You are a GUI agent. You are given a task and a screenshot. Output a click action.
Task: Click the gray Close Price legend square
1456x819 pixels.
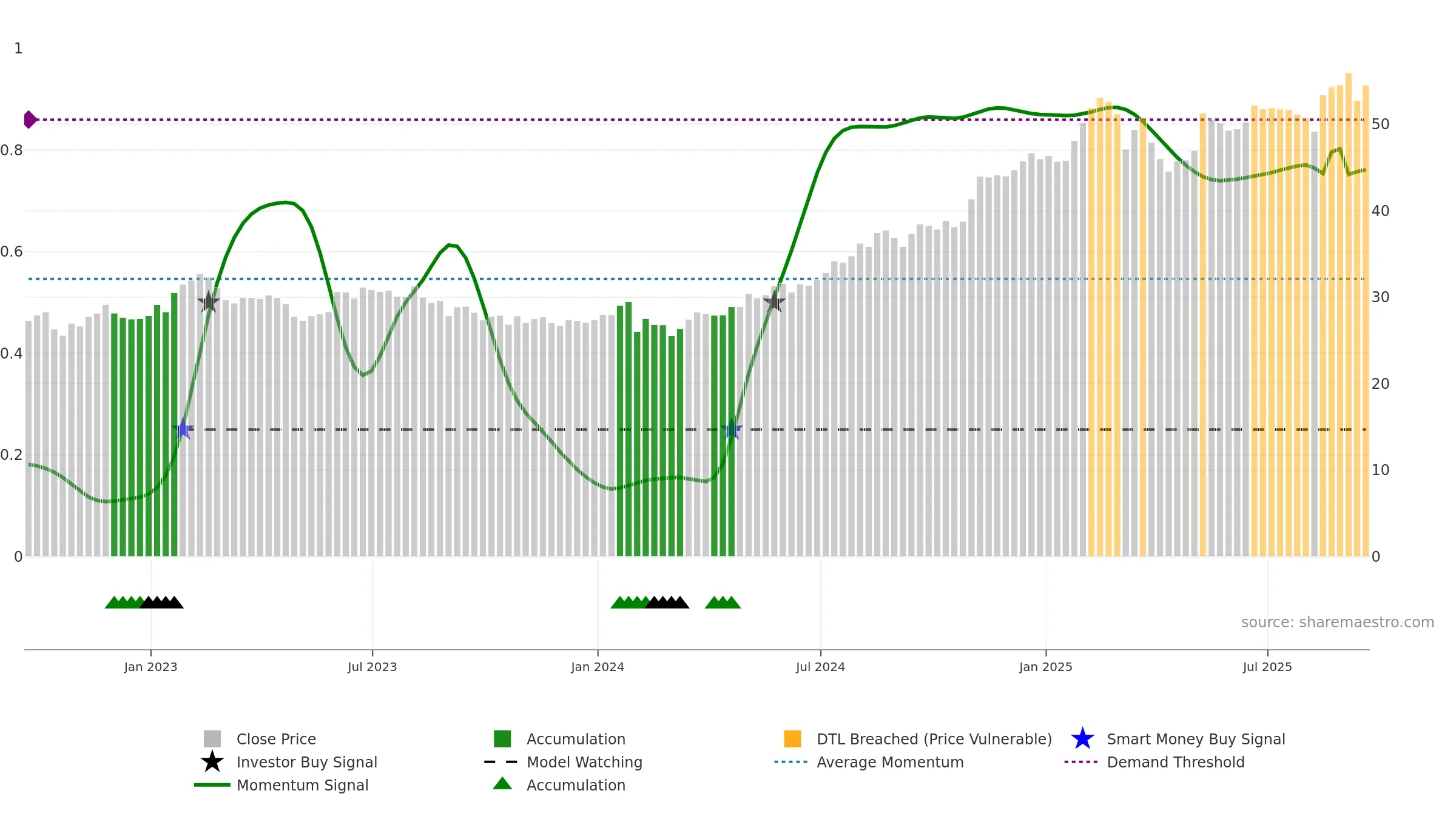tap(212, 738)
